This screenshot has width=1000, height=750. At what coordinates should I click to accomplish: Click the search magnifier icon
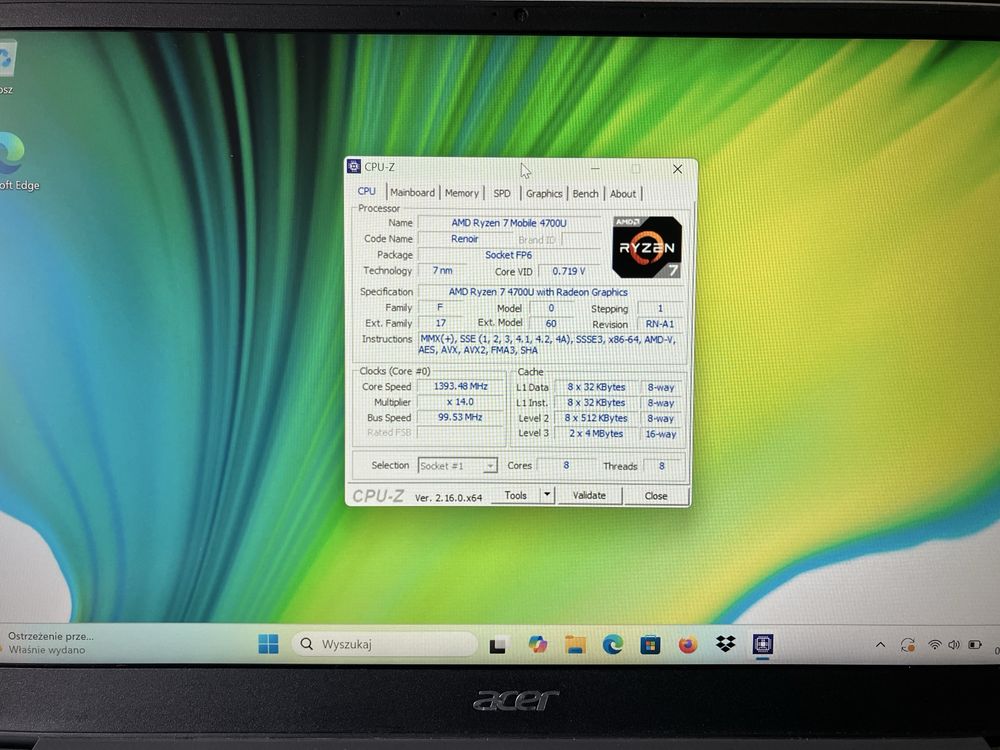(x=307, y=644)
